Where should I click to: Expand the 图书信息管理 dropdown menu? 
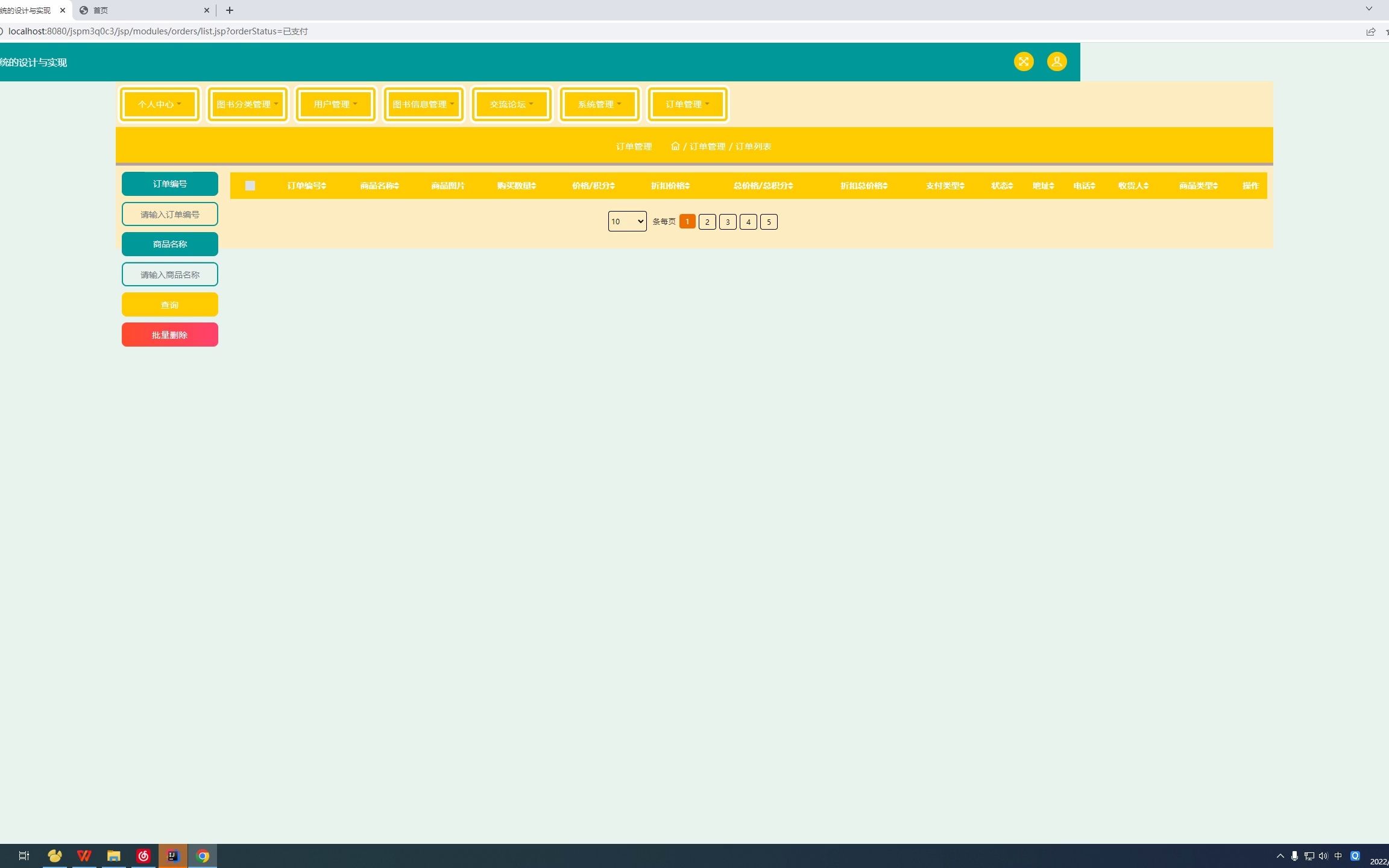[423, 104]
